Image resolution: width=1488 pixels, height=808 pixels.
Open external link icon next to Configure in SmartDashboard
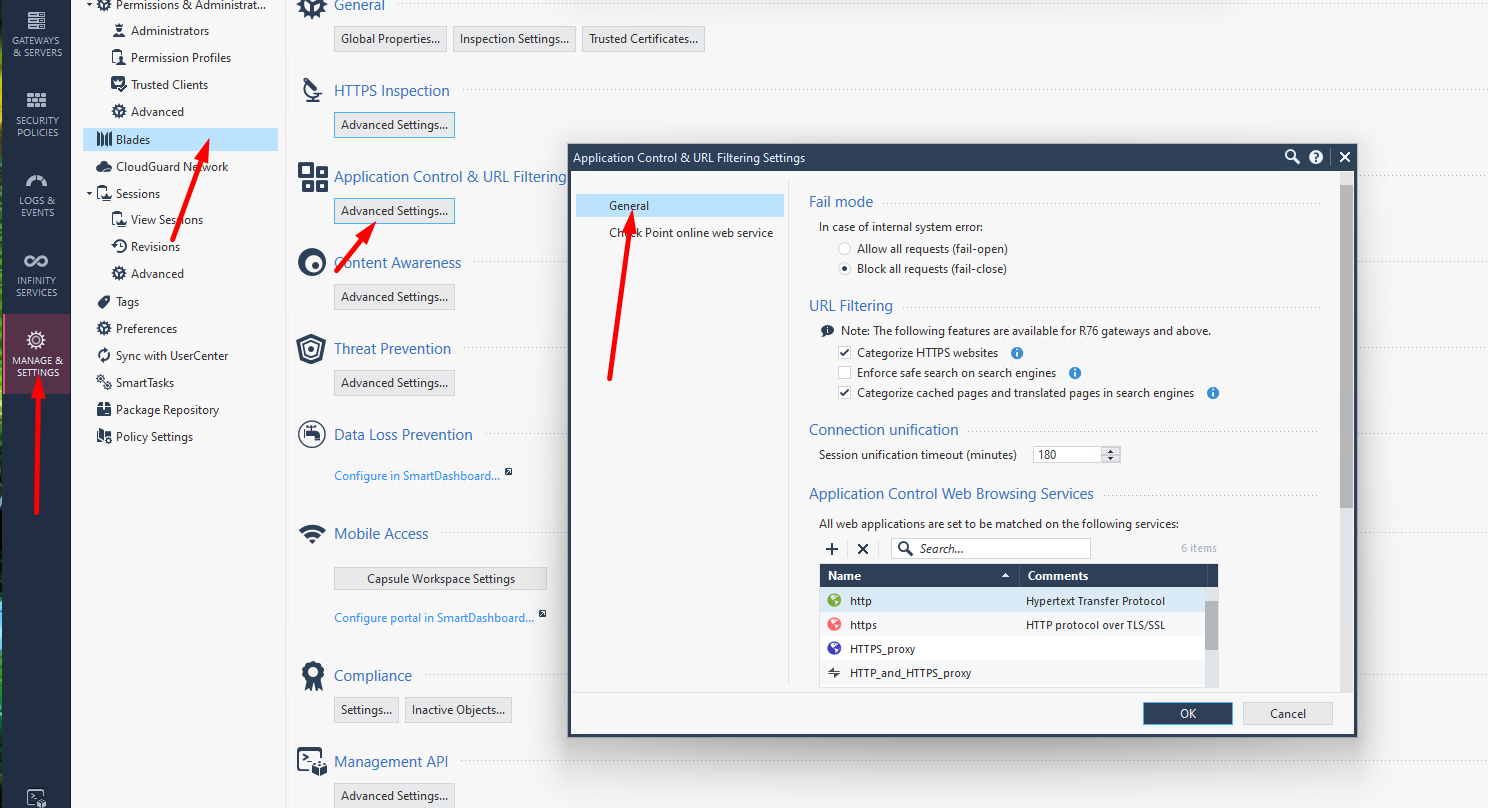508,471
